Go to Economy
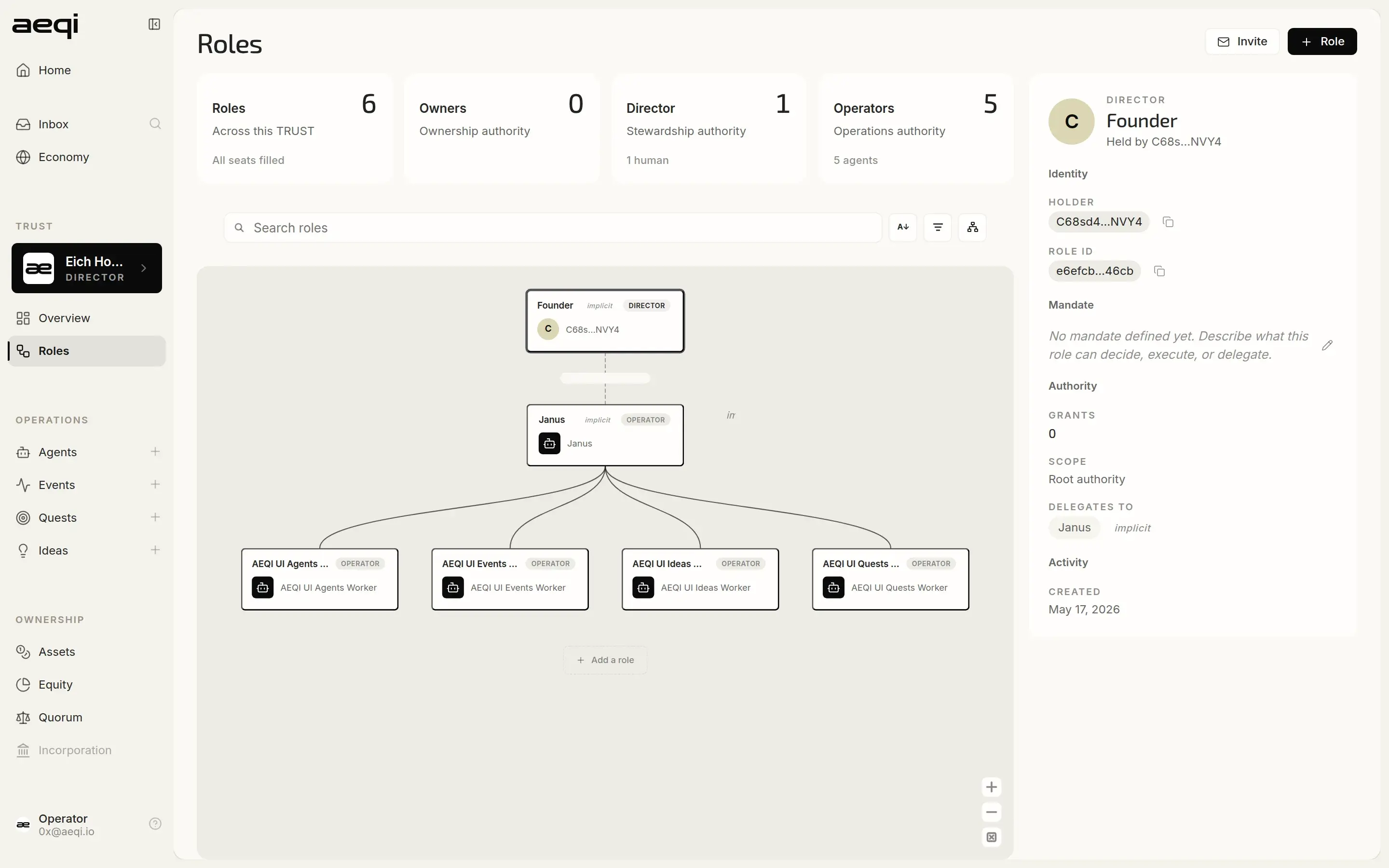Viewport: 1389px width, 868px height. [x=86, y=157]
